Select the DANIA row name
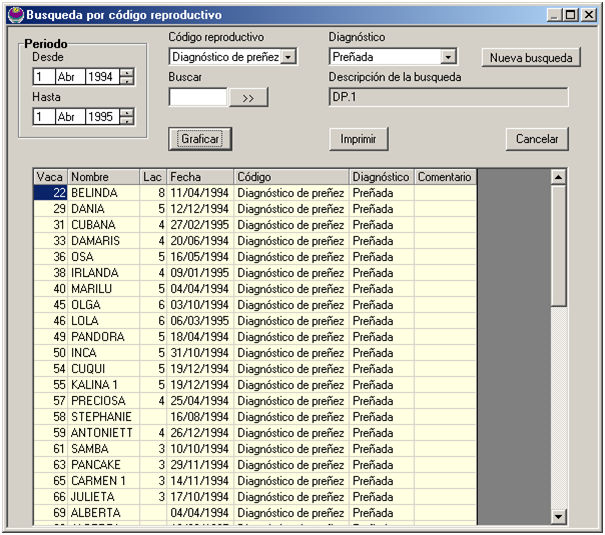605x535 pixels. [x=103, y=209]
